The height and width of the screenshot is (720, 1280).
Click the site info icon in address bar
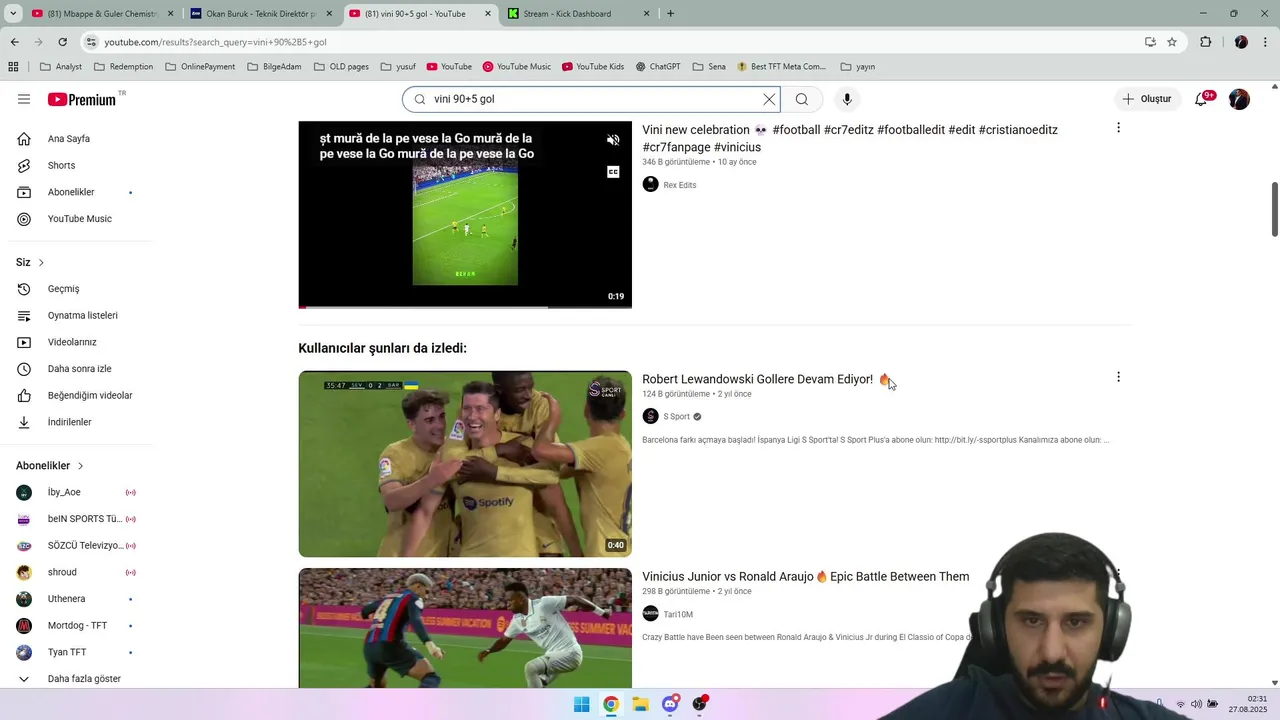91,42
